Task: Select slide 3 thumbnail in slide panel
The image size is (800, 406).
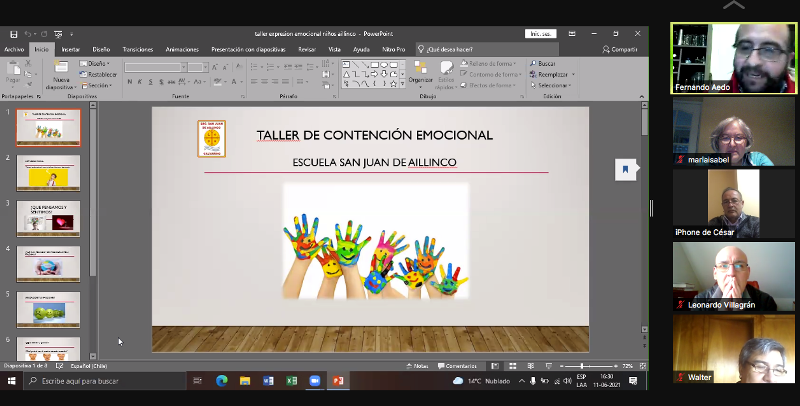Action: (x=48, y=216)
